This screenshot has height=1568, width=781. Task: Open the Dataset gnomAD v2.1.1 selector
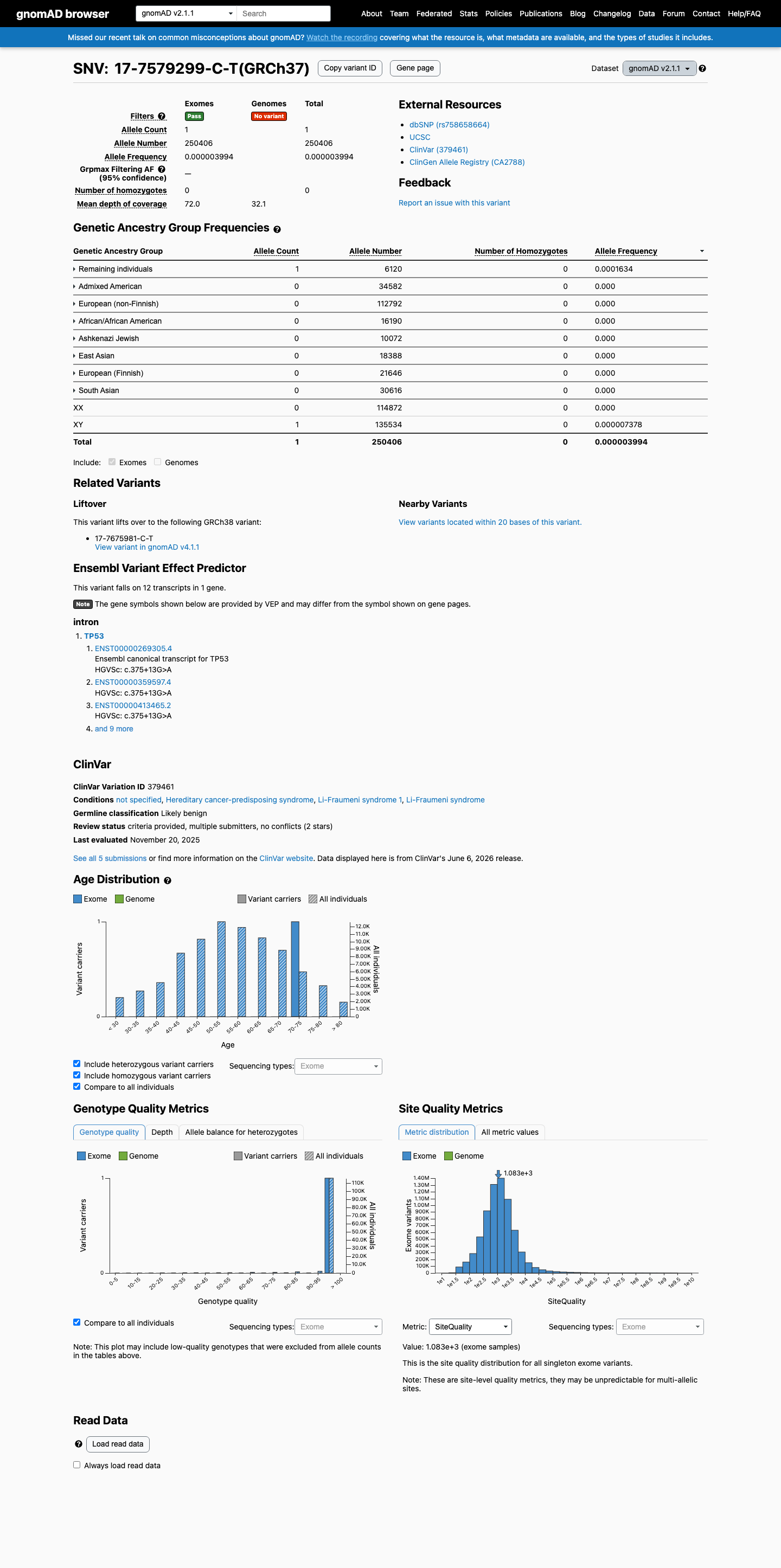point(660,69)
